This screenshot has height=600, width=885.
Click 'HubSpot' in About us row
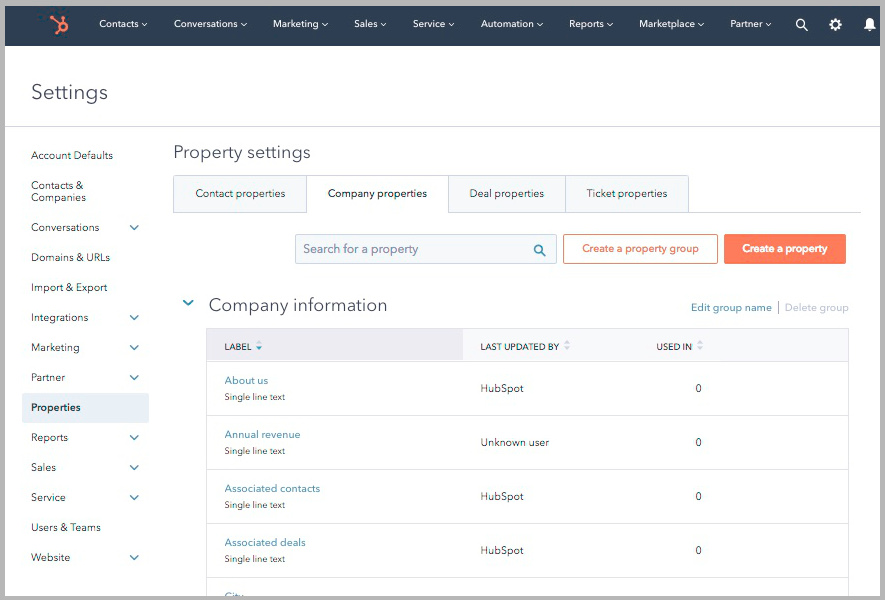(502, 388)
